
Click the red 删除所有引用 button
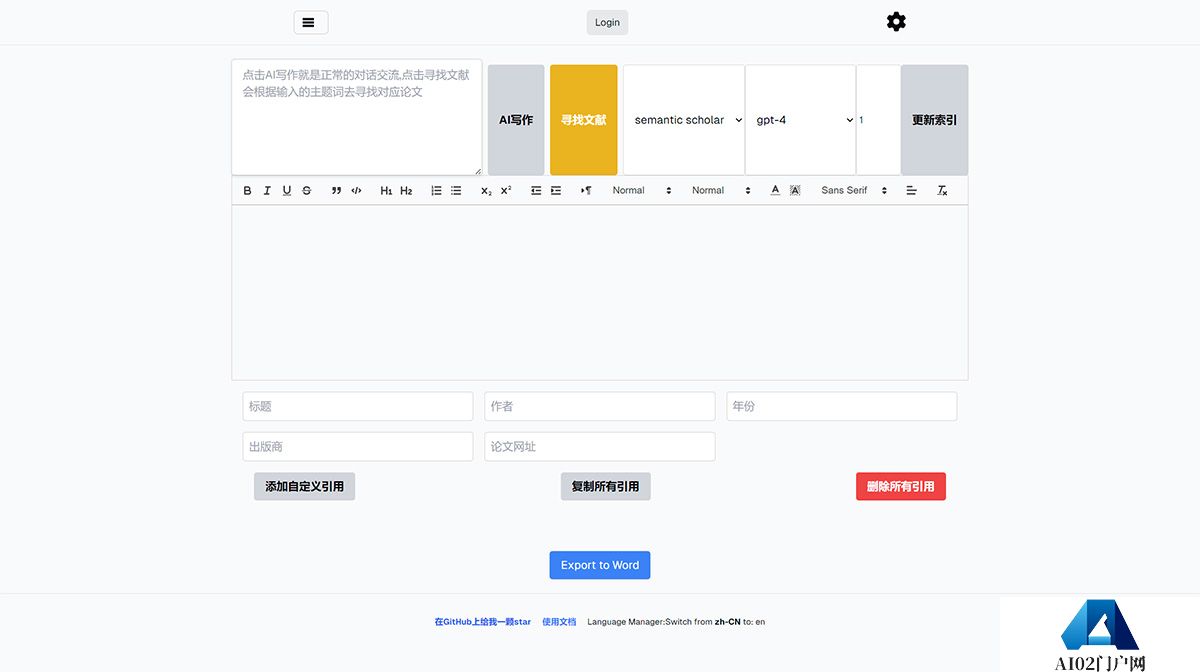pyautogui.click(x=901, y=486)
